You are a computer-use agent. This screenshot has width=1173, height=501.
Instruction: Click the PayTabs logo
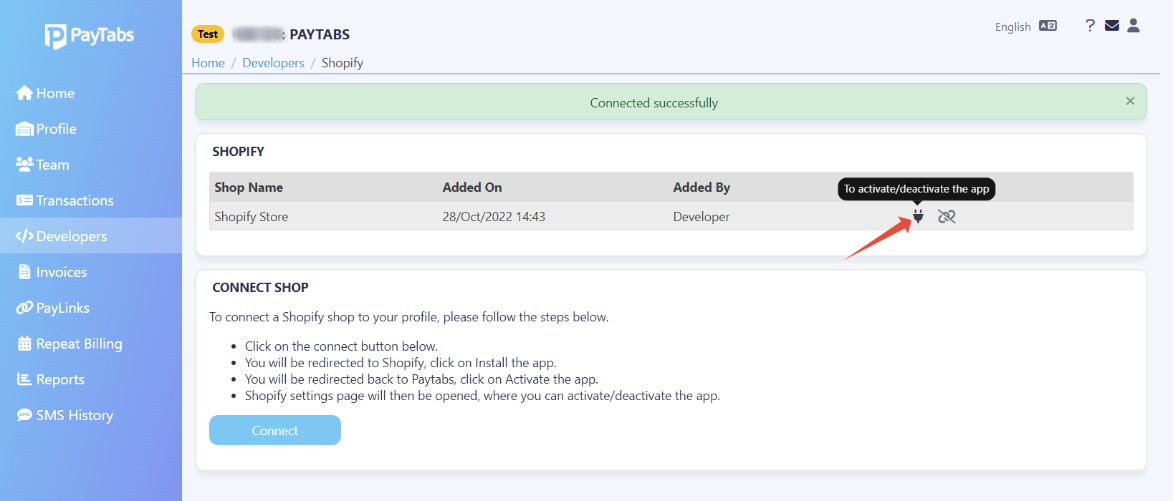click(x=90, y=35)
